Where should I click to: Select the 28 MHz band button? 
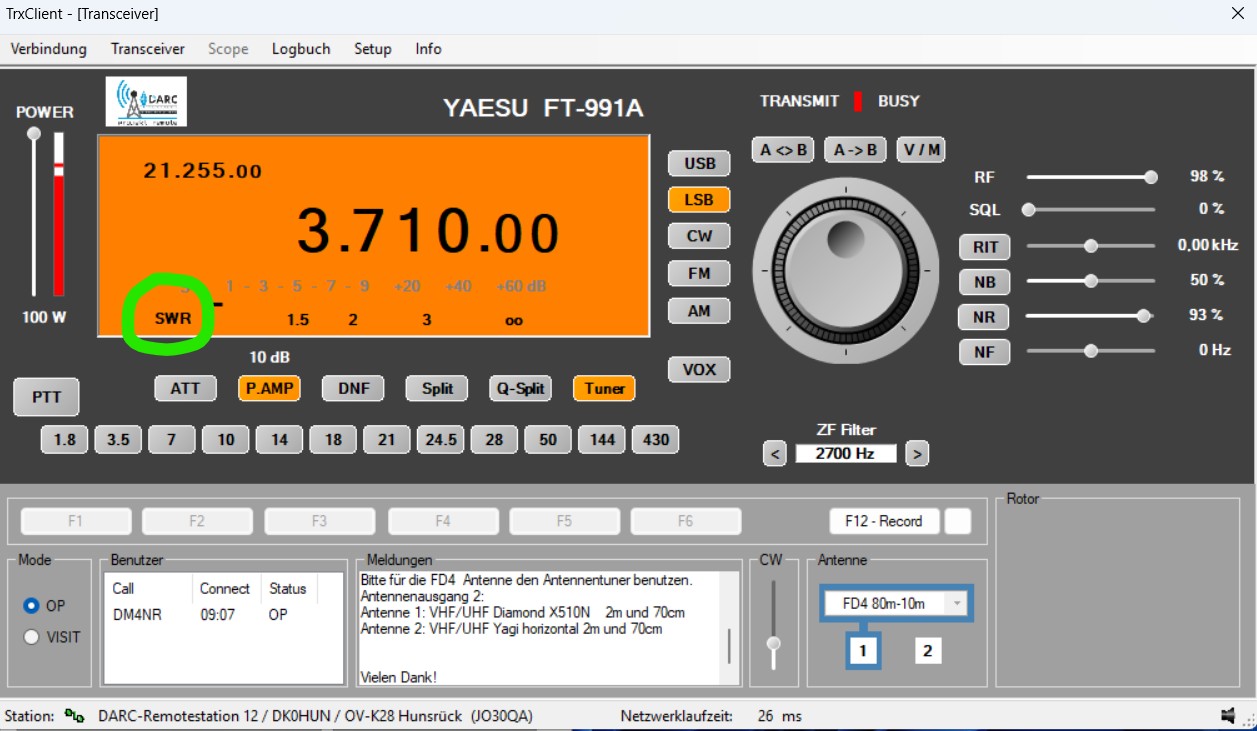point(494,440)
